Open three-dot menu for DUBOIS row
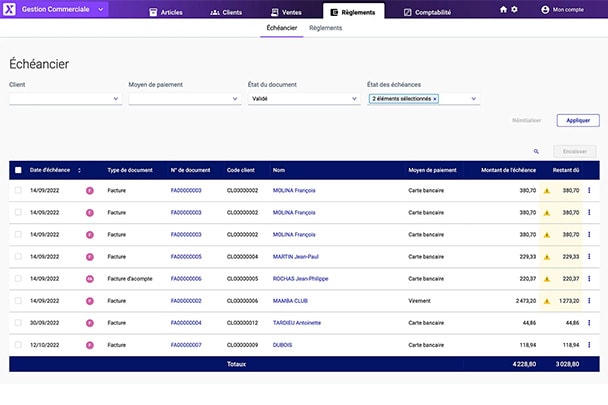The image size is (608, 405). coord(589,345)
